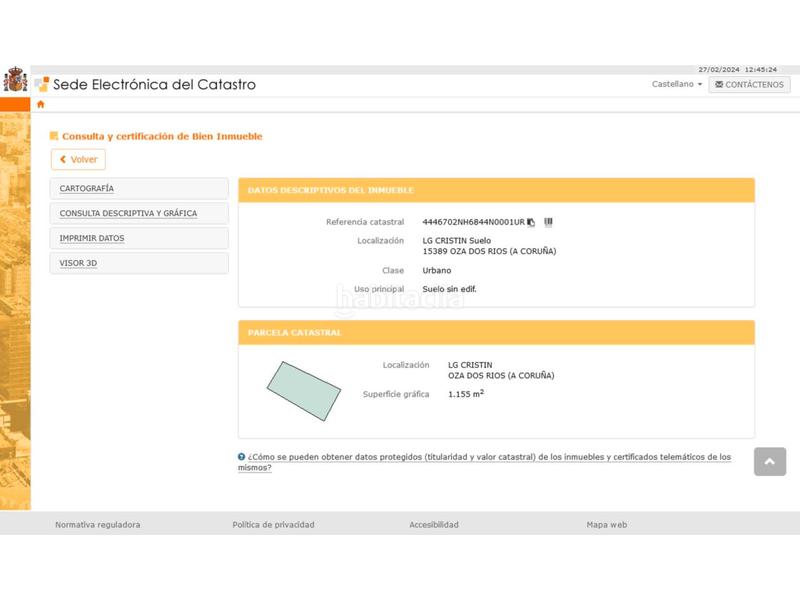This screenshot has height=600, width=800.
Task: Open the Castellano language dropdown
Action: point(677,85)
